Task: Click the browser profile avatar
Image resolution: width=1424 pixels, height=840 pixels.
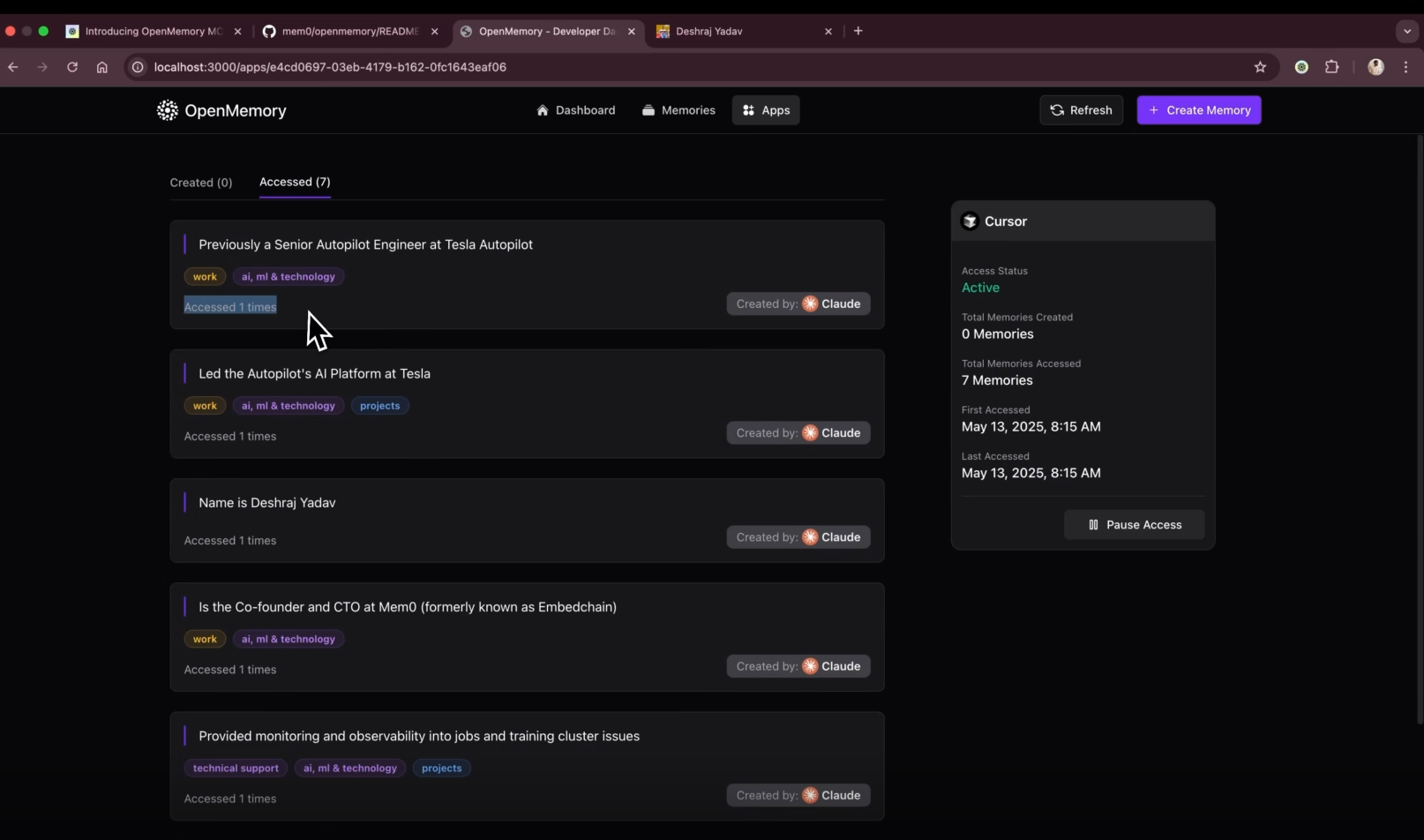Action: click(x=1375, y=67)
